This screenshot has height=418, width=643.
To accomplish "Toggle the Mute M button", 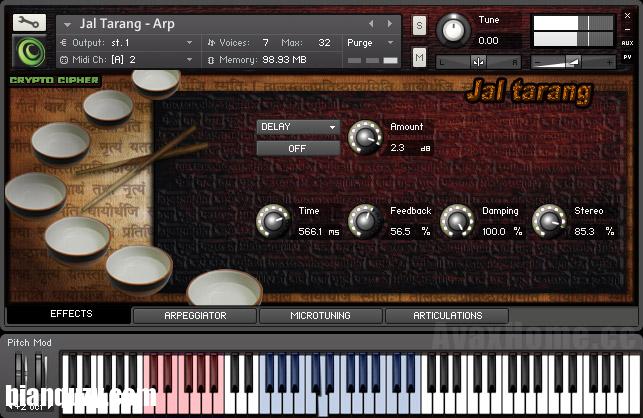I will [419, 57].
